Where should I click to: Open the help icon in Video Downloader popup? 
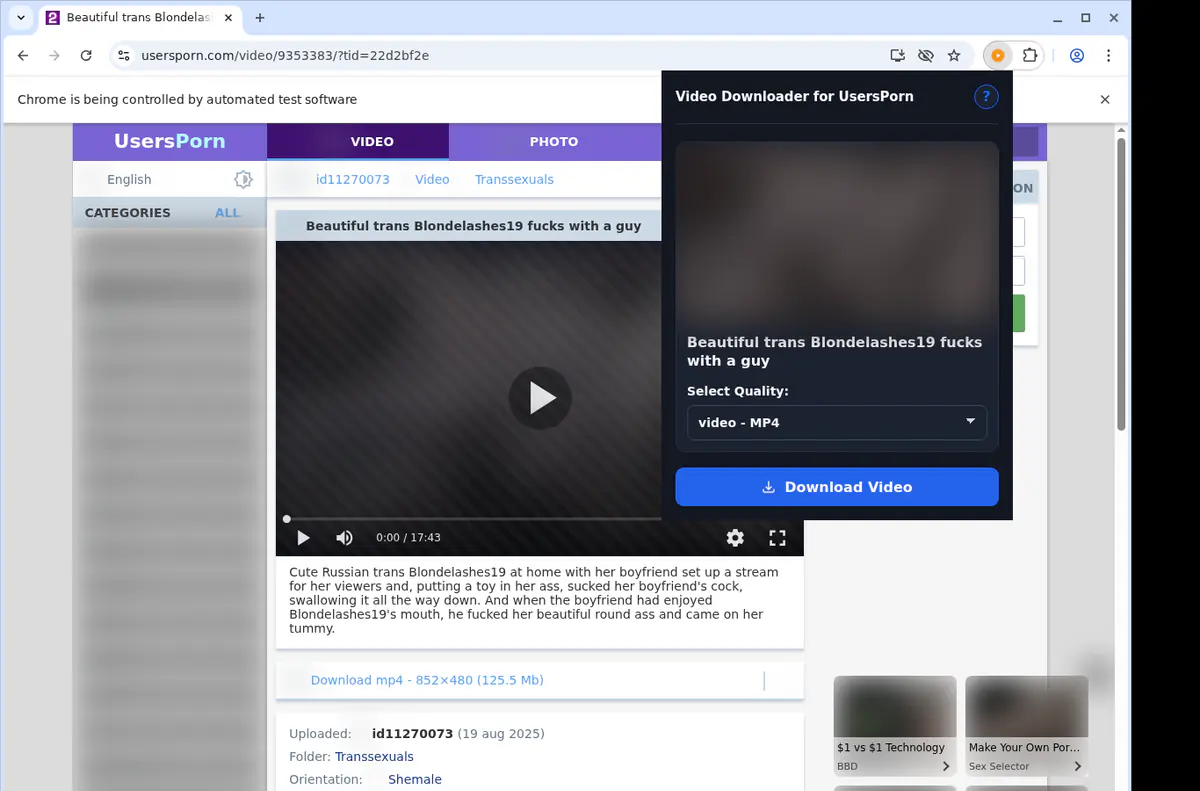[x=986, y=97]
